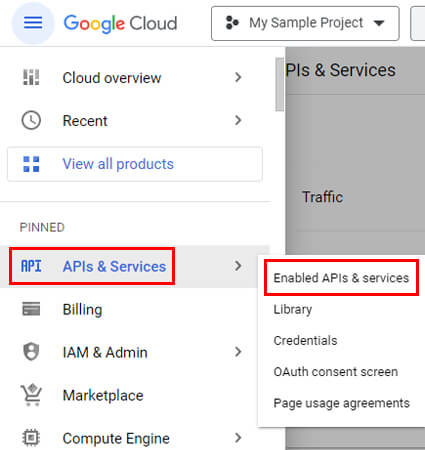Click the PINNED section label
The image size is (425, 450).
(x=42, y=227)
